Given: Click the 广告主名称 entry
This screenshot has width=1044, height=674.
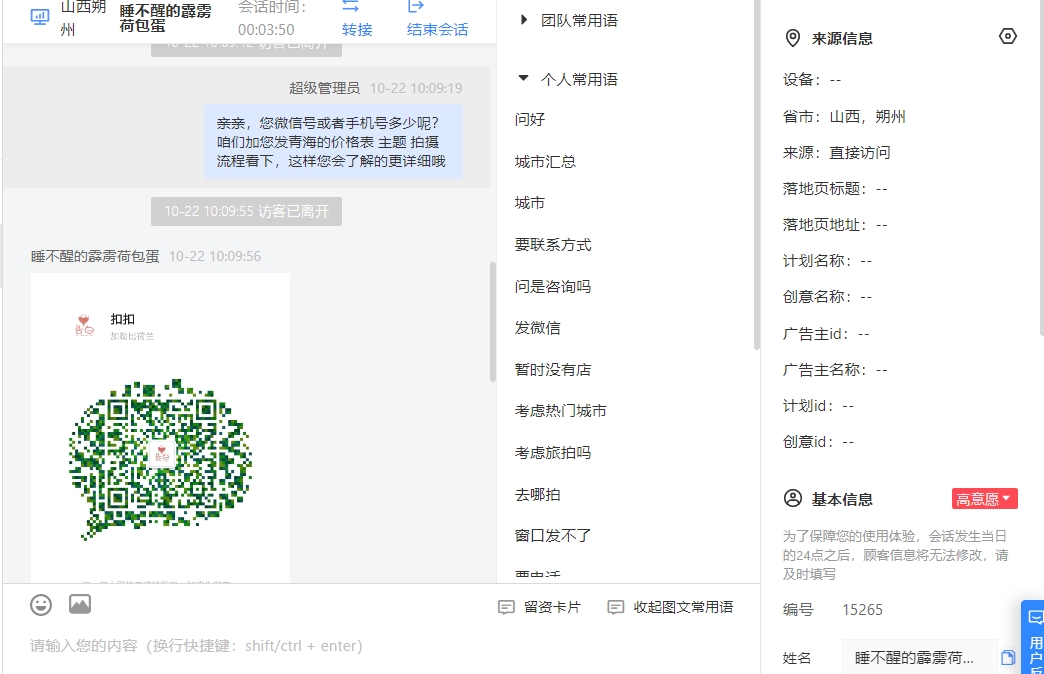Looking at the screenshot, I should pyautogui.click(x=835, y=370).
